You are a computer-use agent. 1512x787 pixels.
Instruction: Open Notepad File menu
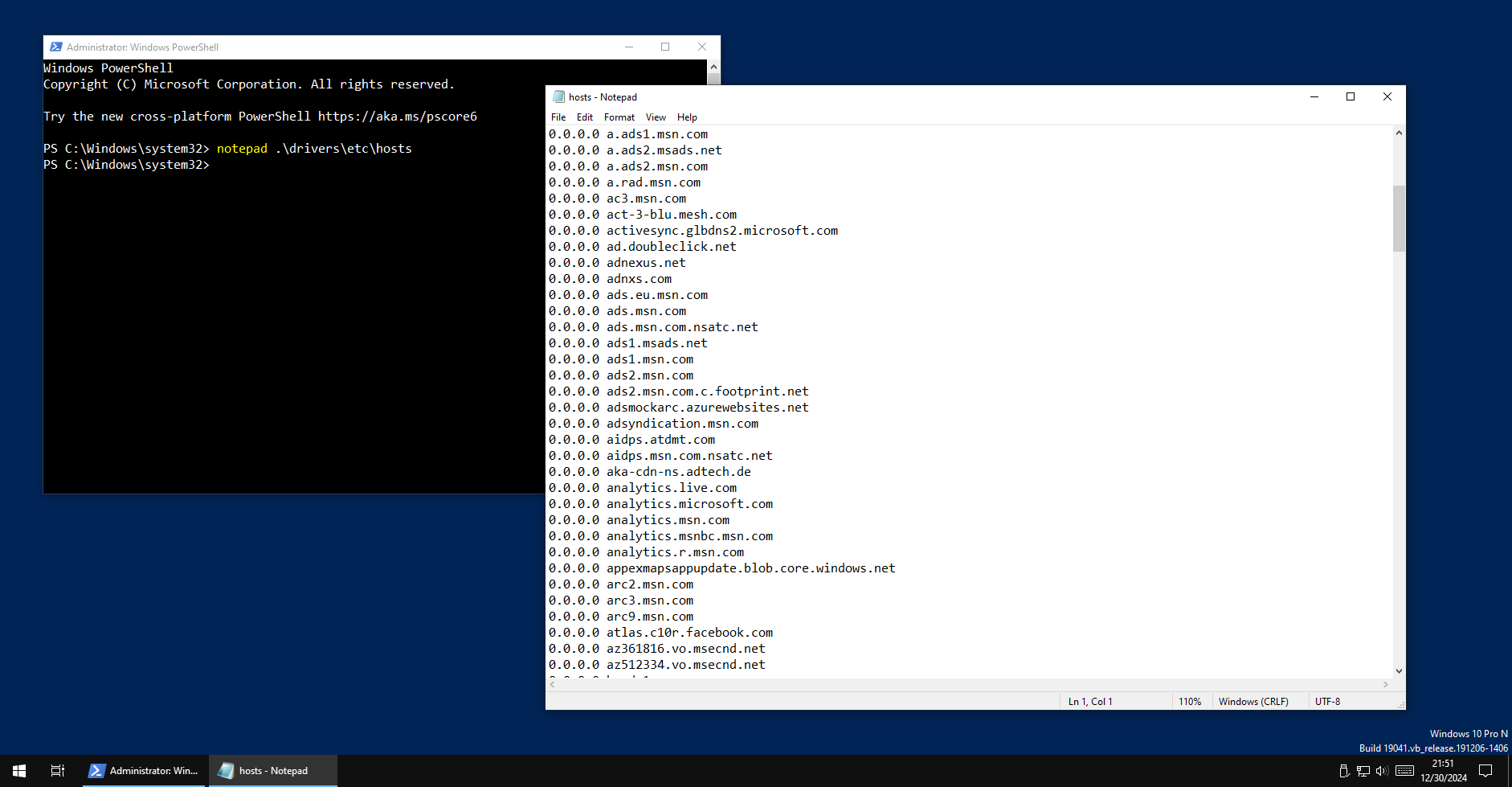[558, 117]
